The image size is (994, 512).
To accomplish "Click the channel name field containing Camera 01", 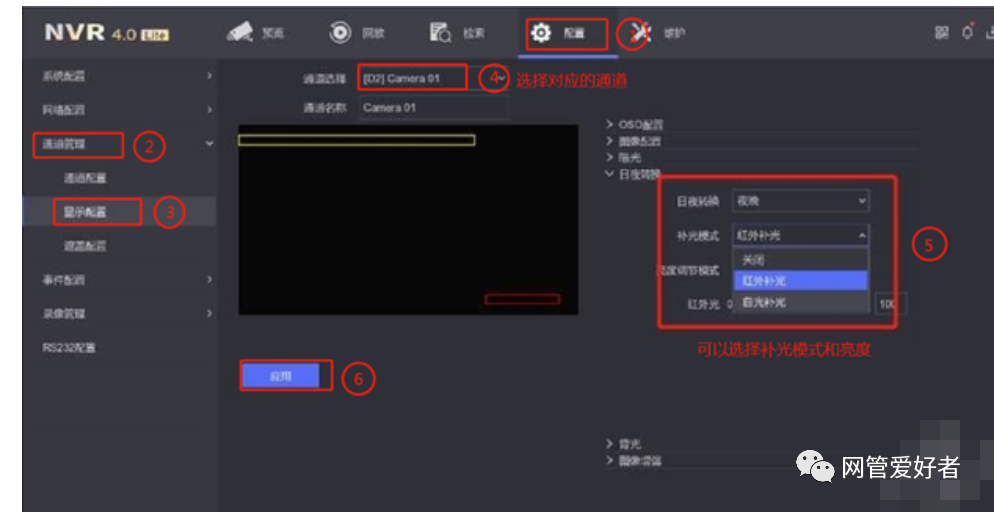I will tap(433, 108).
